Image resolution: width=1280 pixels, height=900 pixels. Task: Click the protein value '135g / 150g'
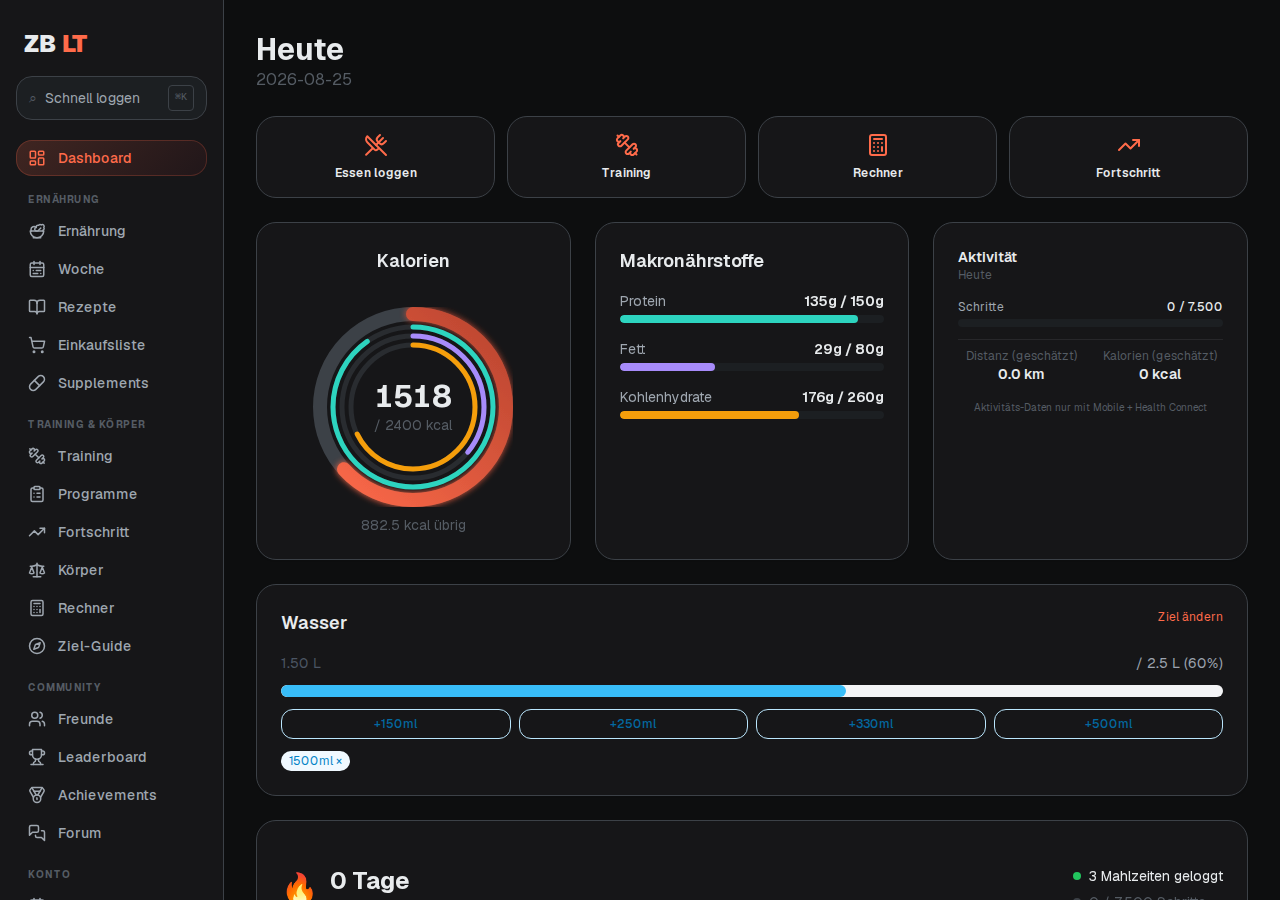click(844, 301)
